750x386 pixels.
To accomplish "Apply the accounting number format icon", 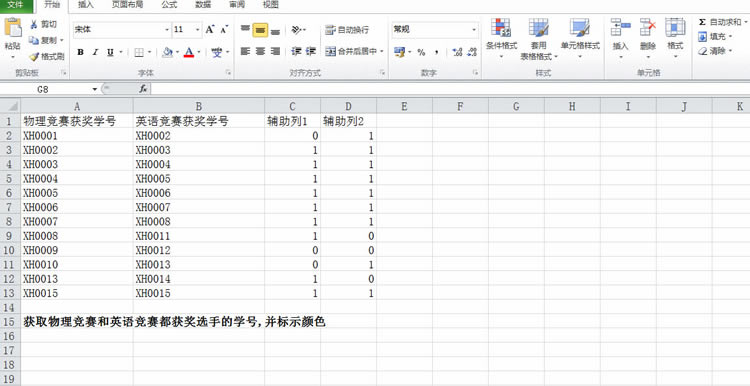I will [399, 52].
